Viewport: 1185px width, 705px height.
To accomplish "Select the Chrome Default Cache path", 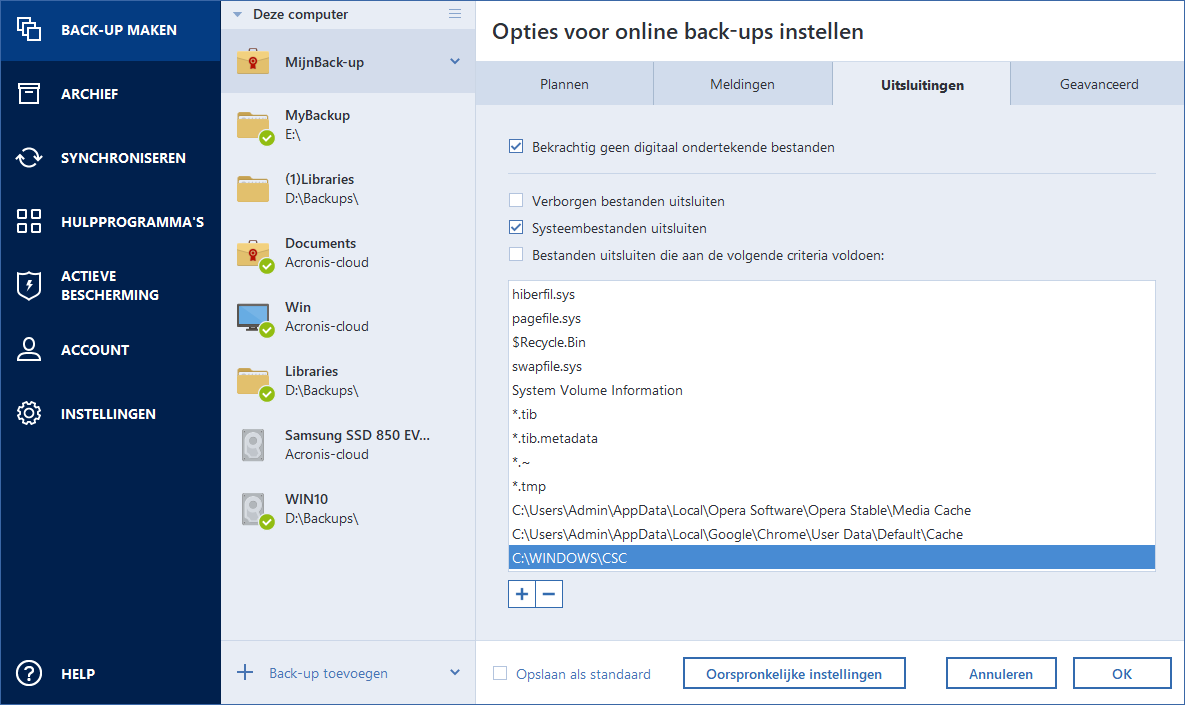I will point(831,534).
